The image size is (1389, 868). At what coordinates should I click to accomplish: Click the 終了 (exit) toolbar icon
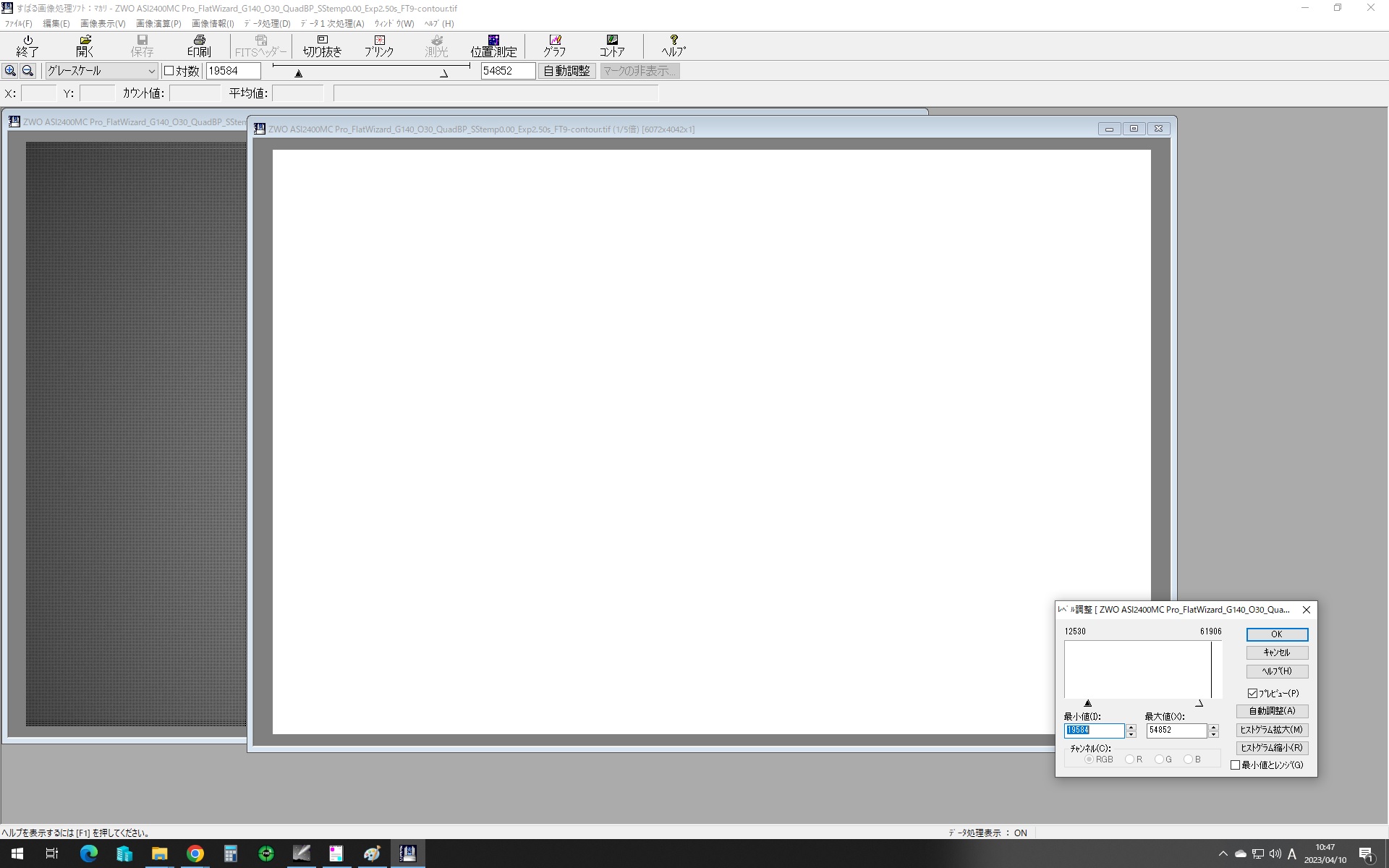click(x=27, y=46)
